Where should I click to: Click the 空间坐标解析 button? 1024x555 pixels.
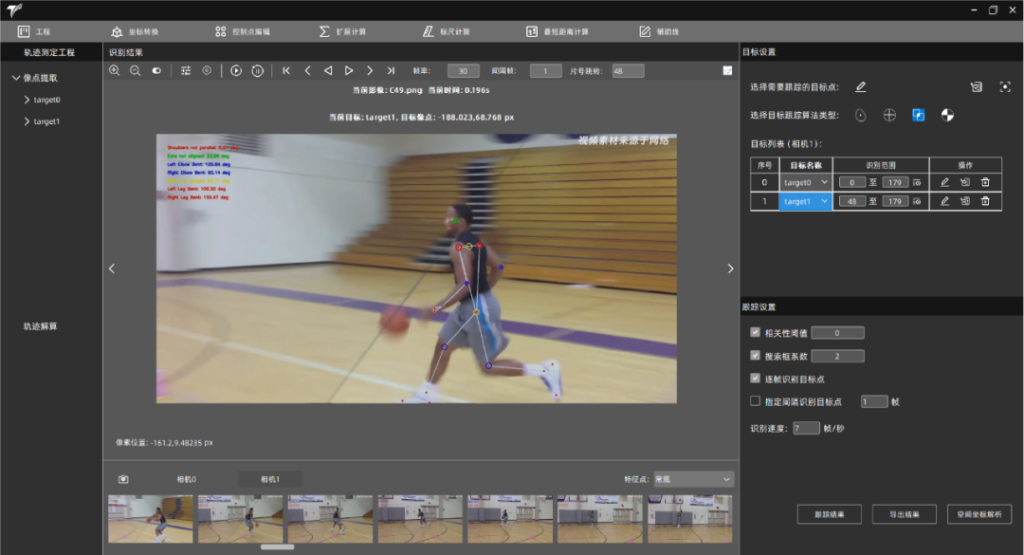coord(980,515)
